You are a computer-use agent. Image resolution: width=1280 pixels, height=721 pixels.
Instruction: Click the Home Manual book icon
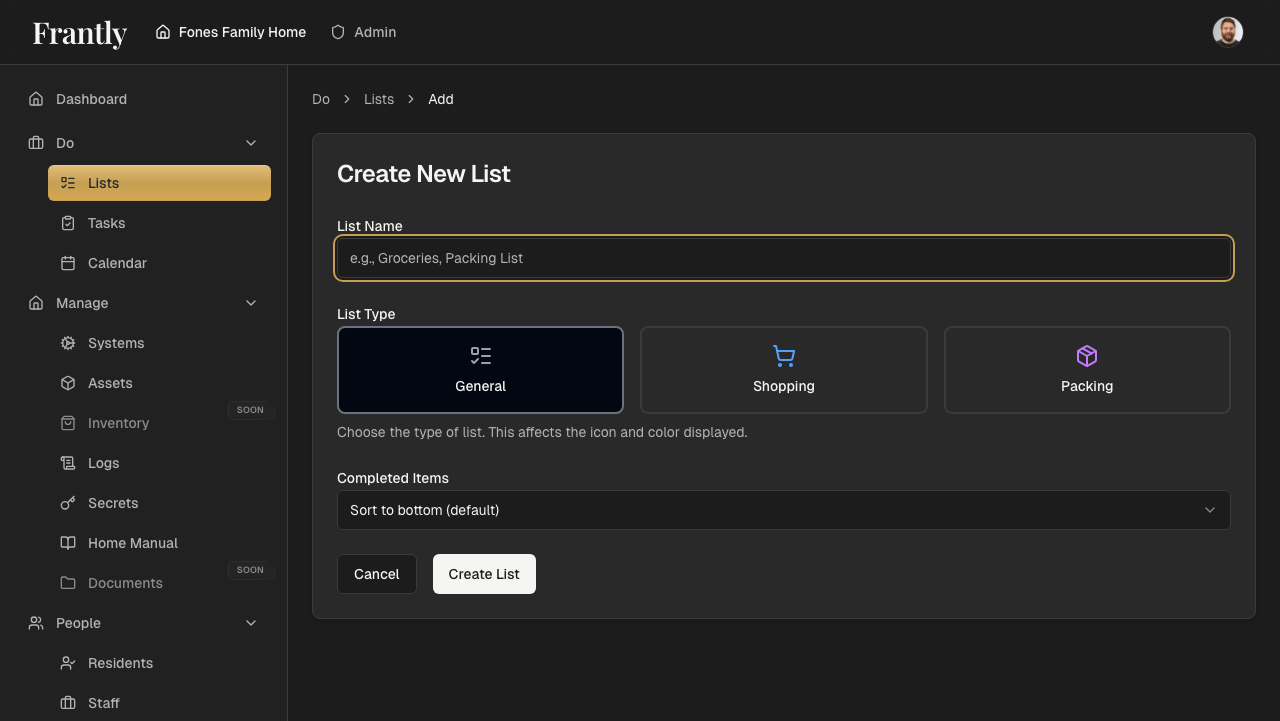tap(67, 543)
